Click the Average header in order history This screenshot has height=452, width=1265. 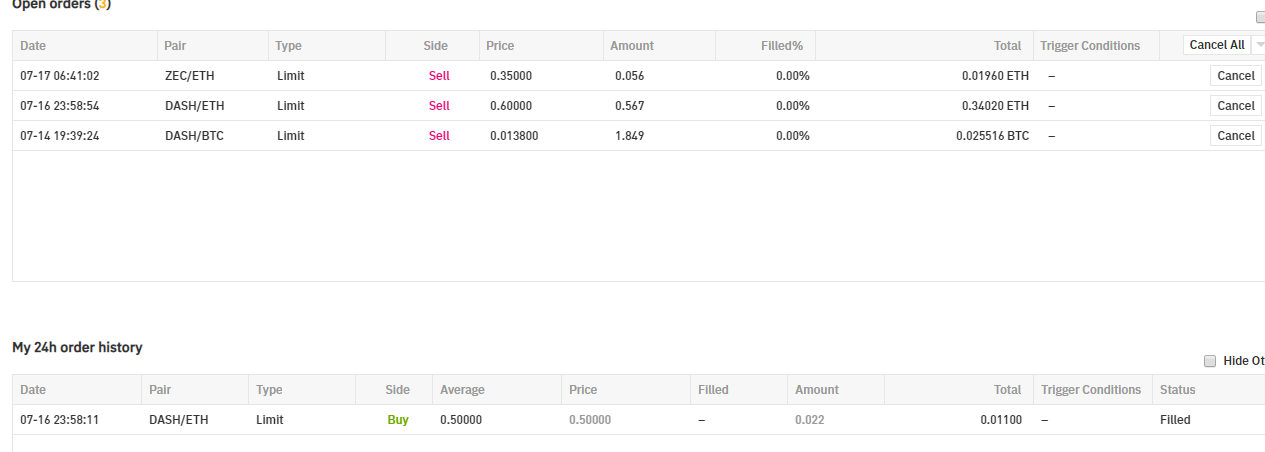(x=462, y=390)
